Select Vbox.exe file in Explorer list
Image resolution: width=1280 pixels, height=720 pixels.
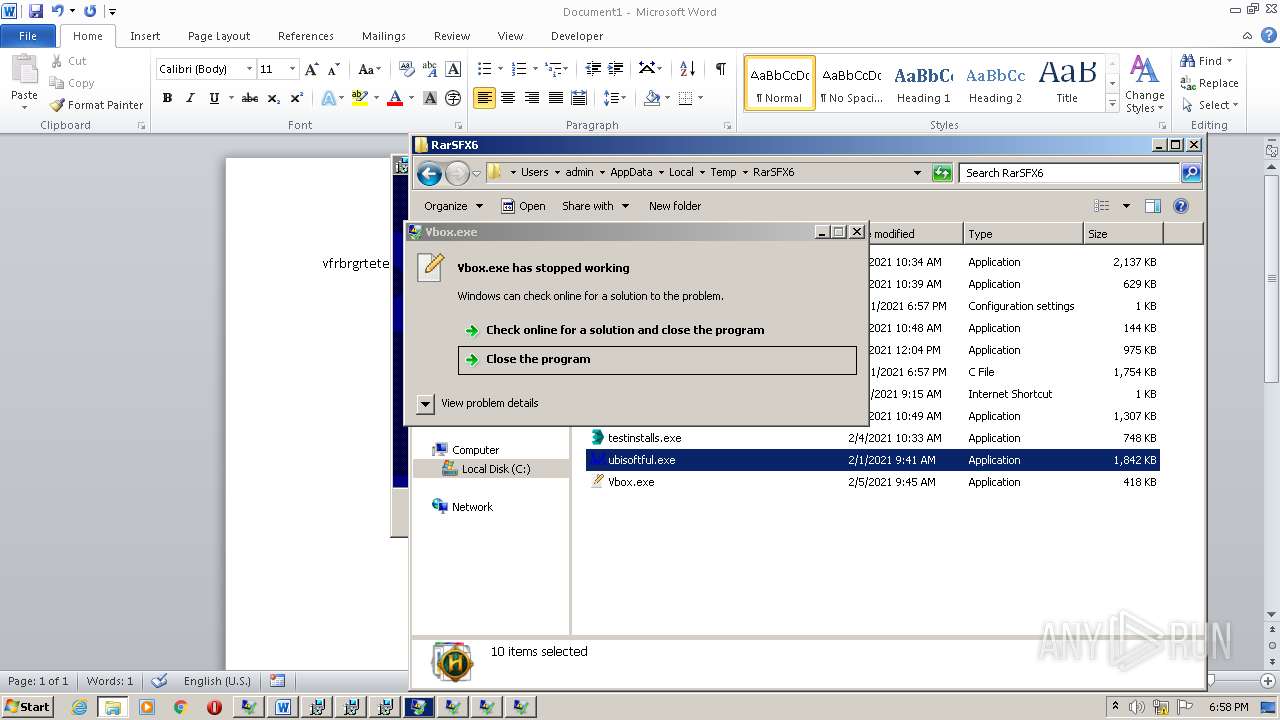point(631,482)
